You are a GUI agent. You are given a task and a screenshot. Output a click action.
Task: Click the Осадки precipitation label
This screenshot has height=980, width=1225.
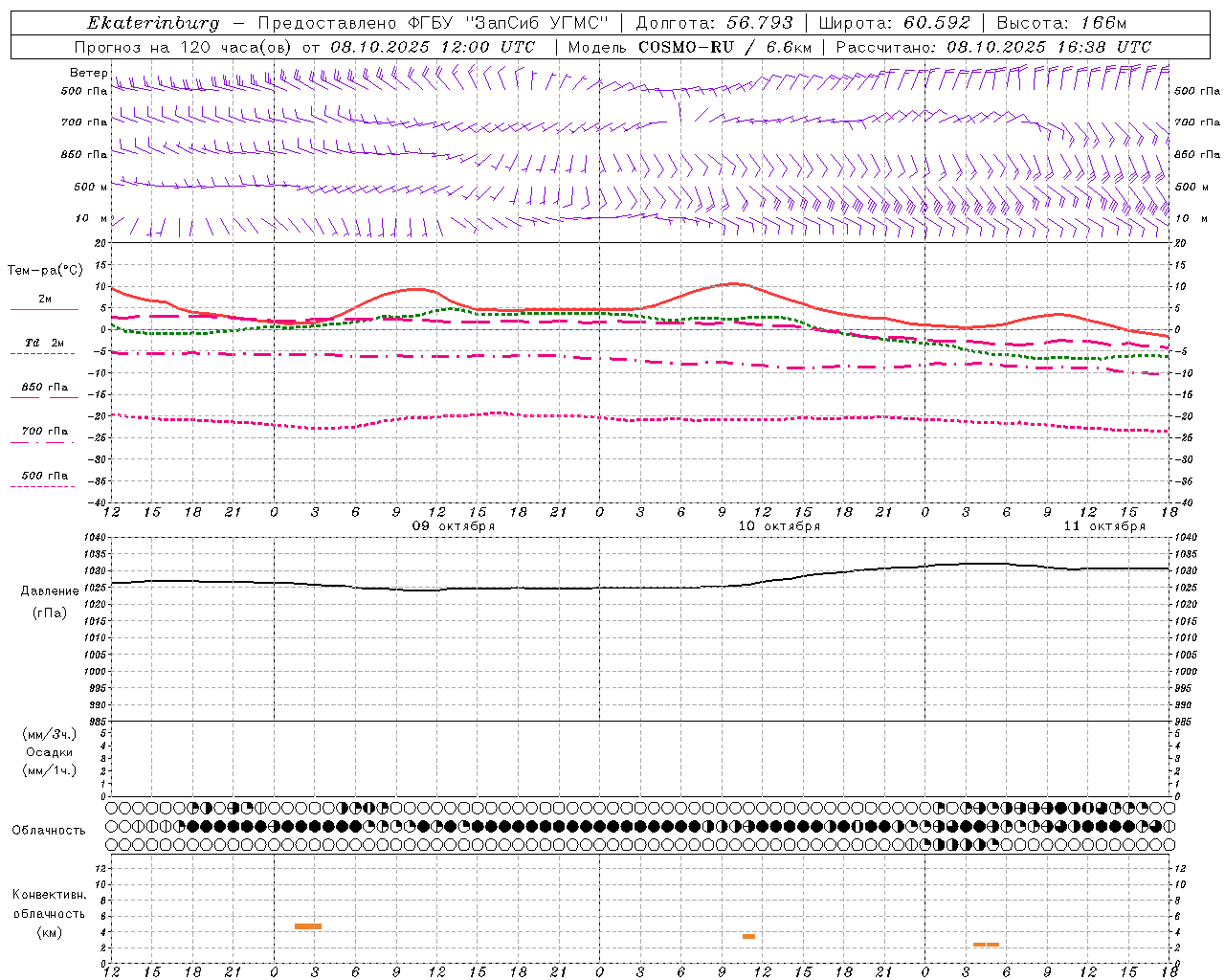point(49,752)
